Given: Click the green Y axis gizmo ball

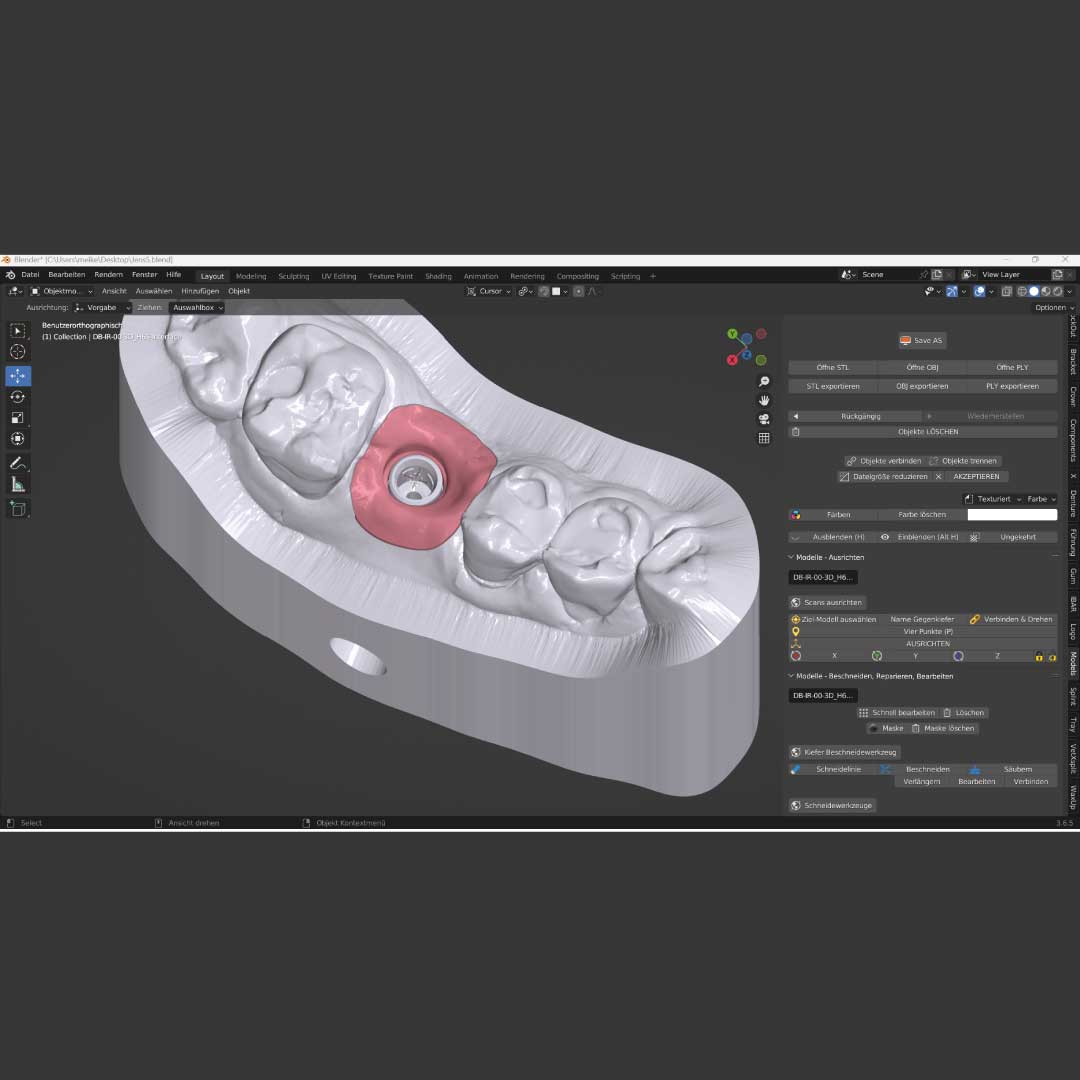Looking at the screenshot, I should point(733,334).
